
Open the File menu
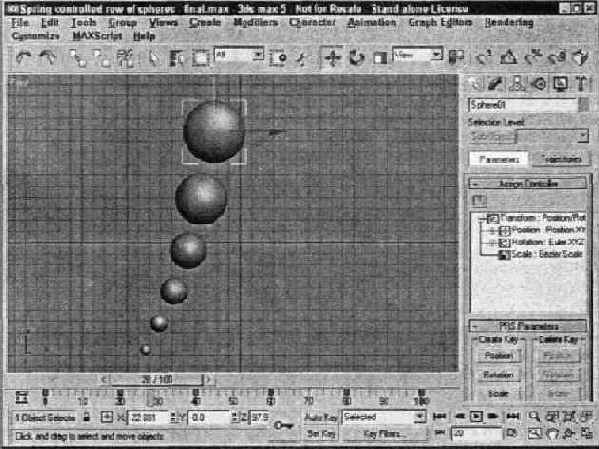click(20, 23)
